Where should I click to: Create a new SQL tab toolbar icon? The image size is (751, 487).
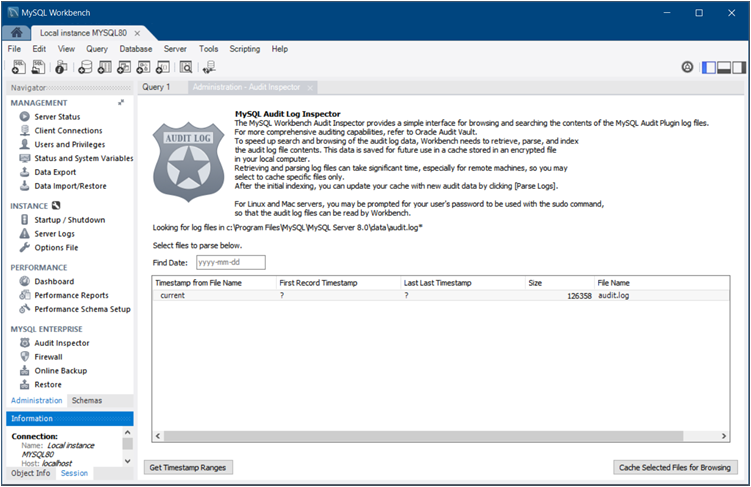19,67
